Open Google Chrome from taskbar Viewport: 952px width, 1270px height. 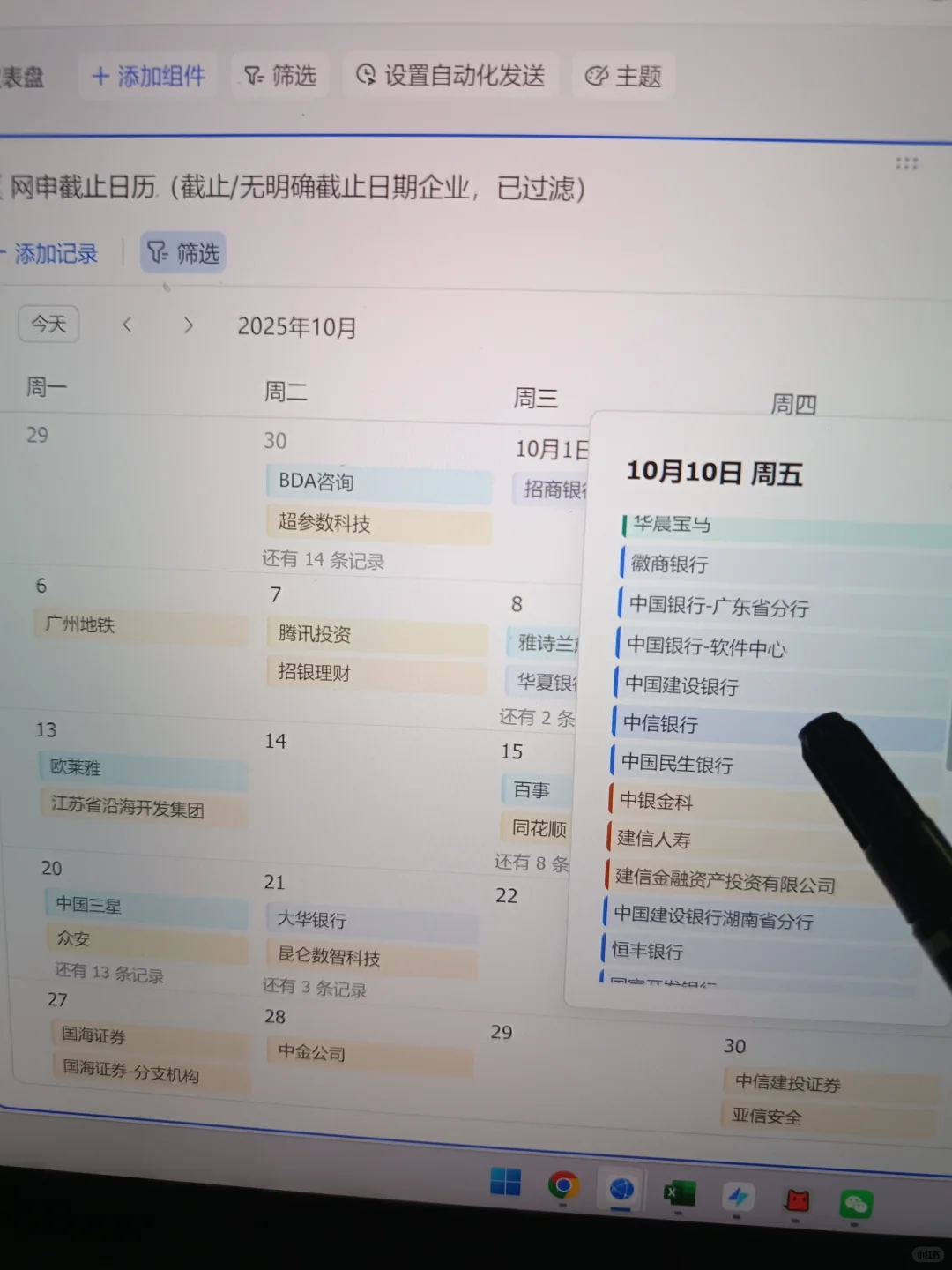coord(563,1186)
